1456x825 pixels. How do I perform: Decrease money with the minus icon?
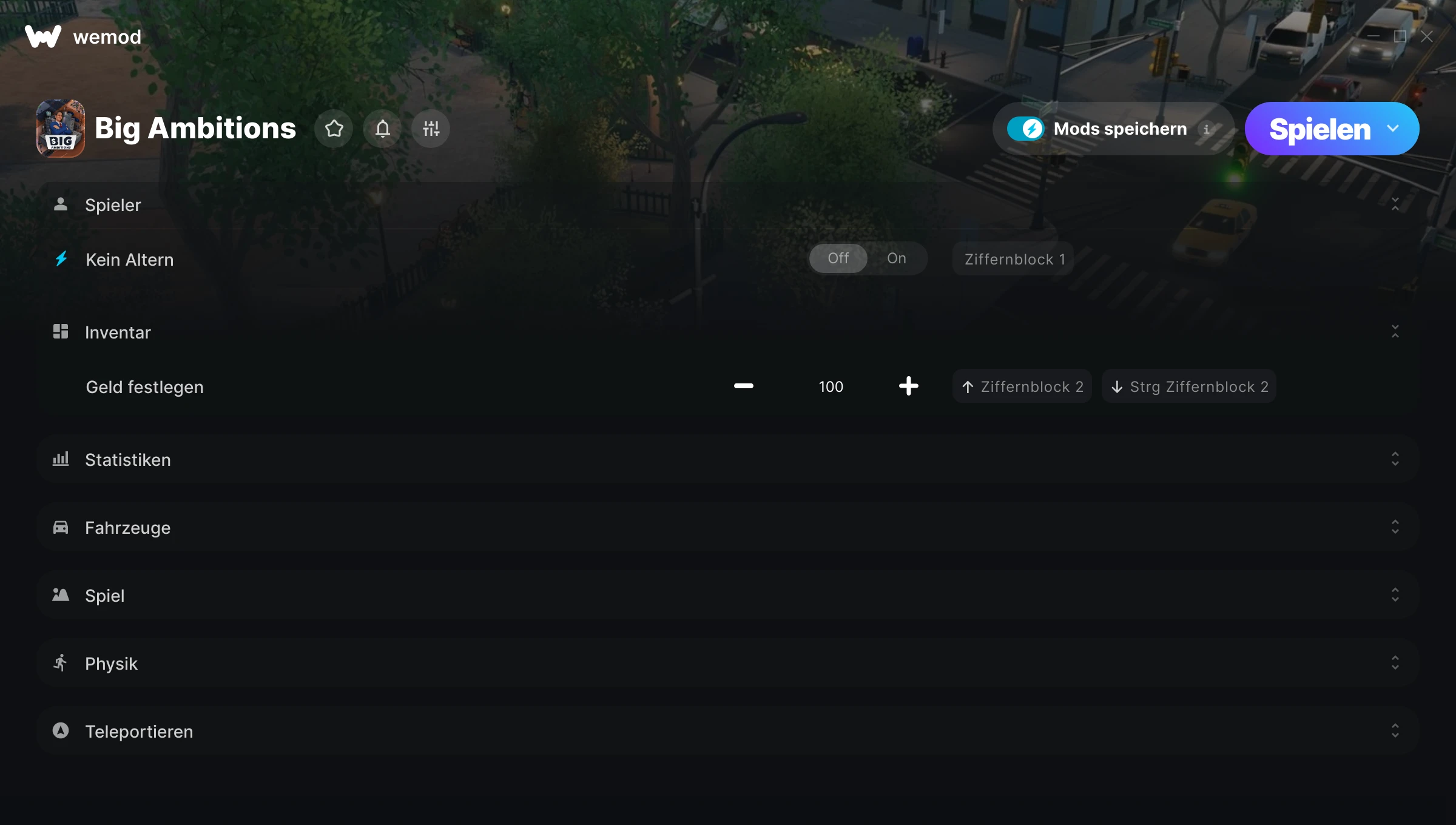[x=743, y=386]
